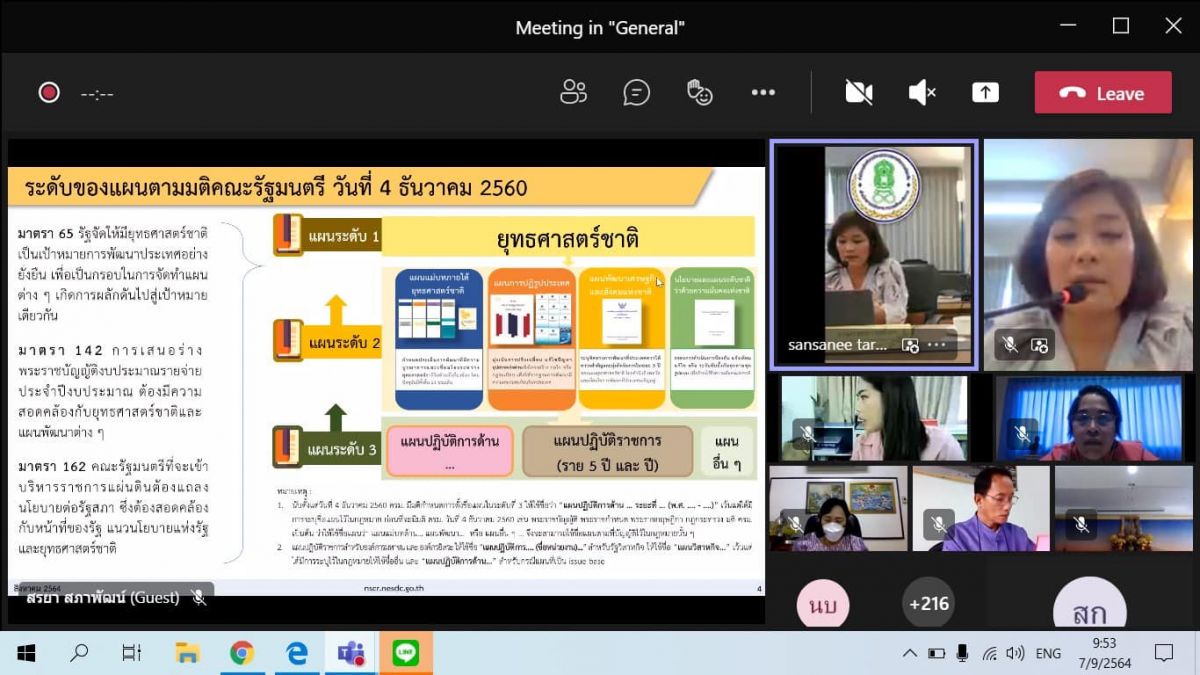Click the red recording indicator
Viewport: 1200px width, 675px height.
click(49, 93)
